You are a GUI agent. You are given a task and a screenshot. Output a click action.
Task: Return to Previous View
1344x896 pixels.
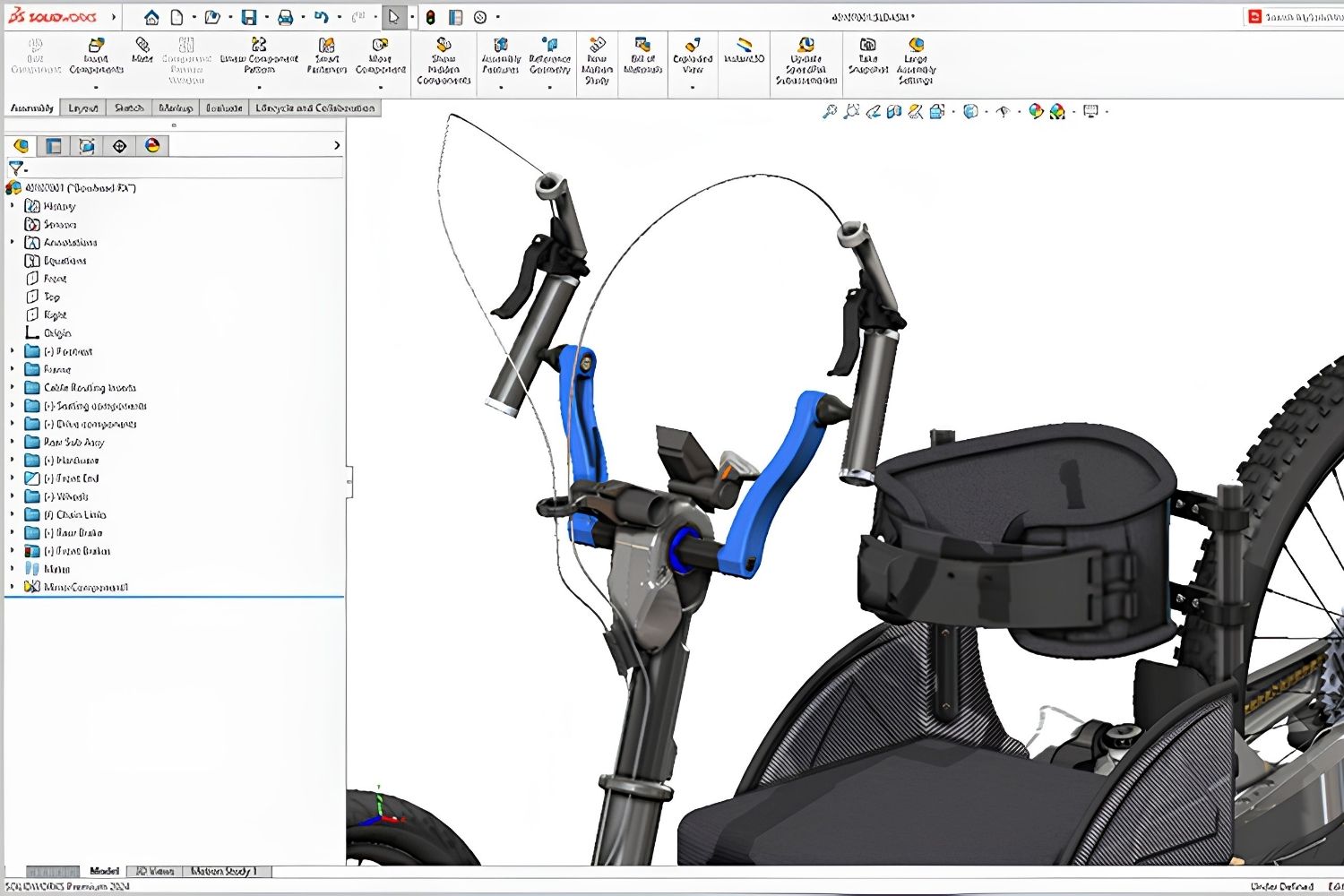click(873, 111)
